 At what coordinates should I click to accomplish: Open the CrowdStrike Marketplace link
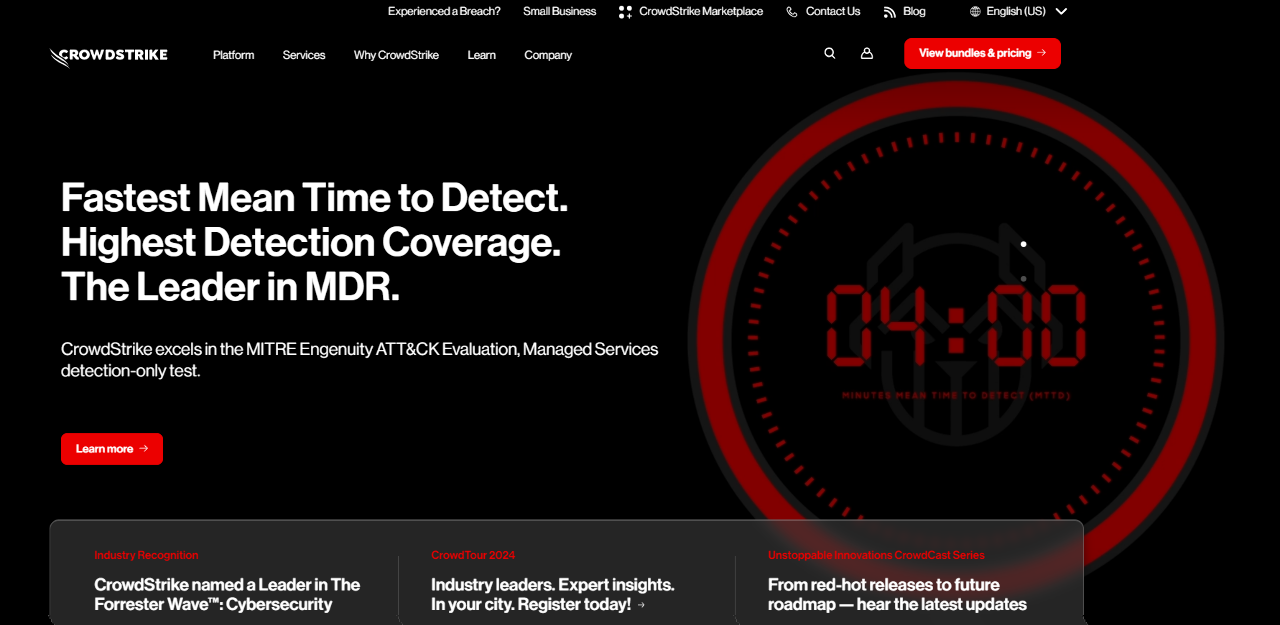701,11
